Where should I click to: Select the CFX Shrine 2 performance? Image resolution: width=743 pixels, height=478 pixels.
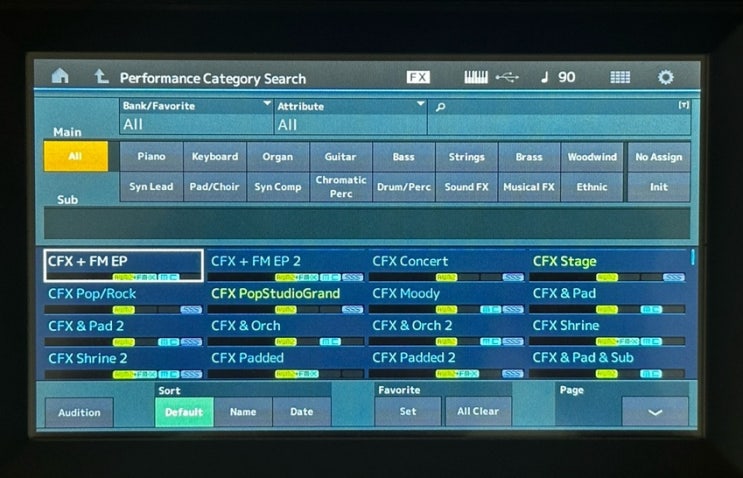coord(123,363)
